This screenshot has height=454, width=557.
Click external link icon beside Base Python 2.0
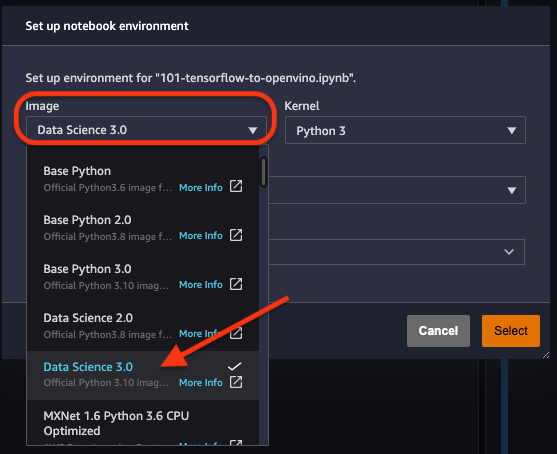pyautogui.click(x=236, y=235)
